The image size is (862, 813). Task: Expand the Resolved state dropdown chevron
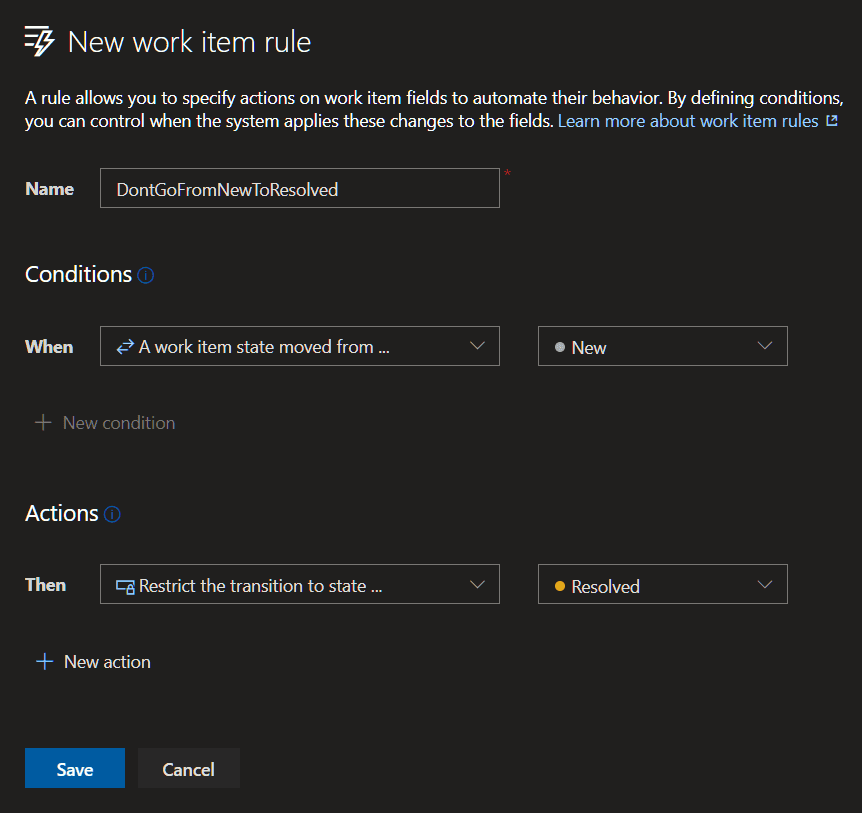[x=765, y=585]
